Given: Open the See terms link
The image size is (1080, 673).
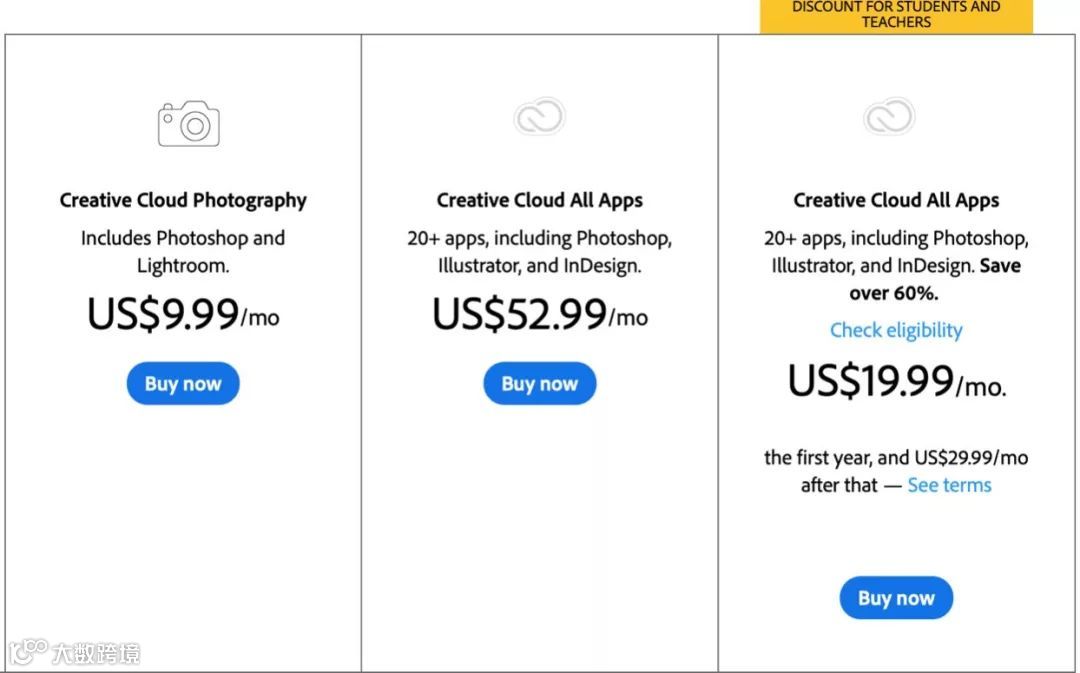Looking at the screenshot, I should pyautogui.click(x=949, y=485).
